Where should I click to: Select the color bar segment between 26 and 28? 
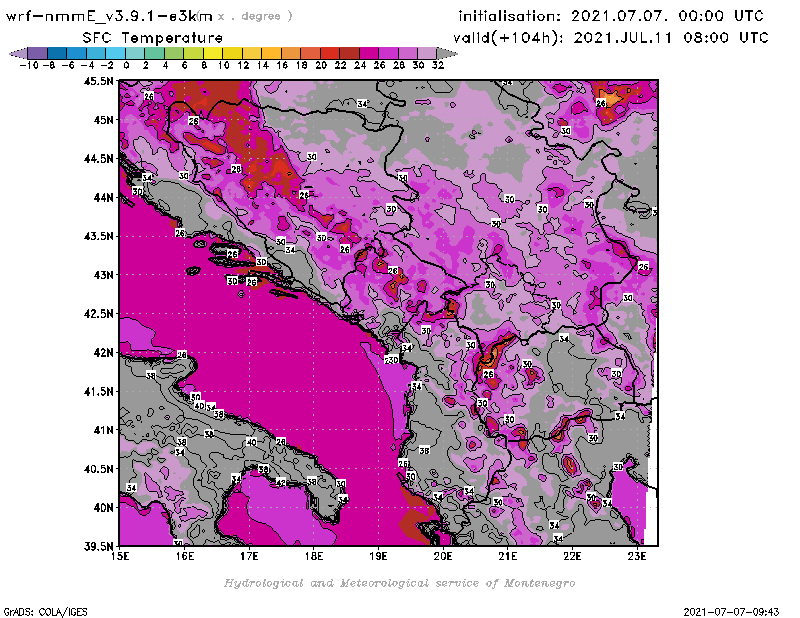(388, 53)
